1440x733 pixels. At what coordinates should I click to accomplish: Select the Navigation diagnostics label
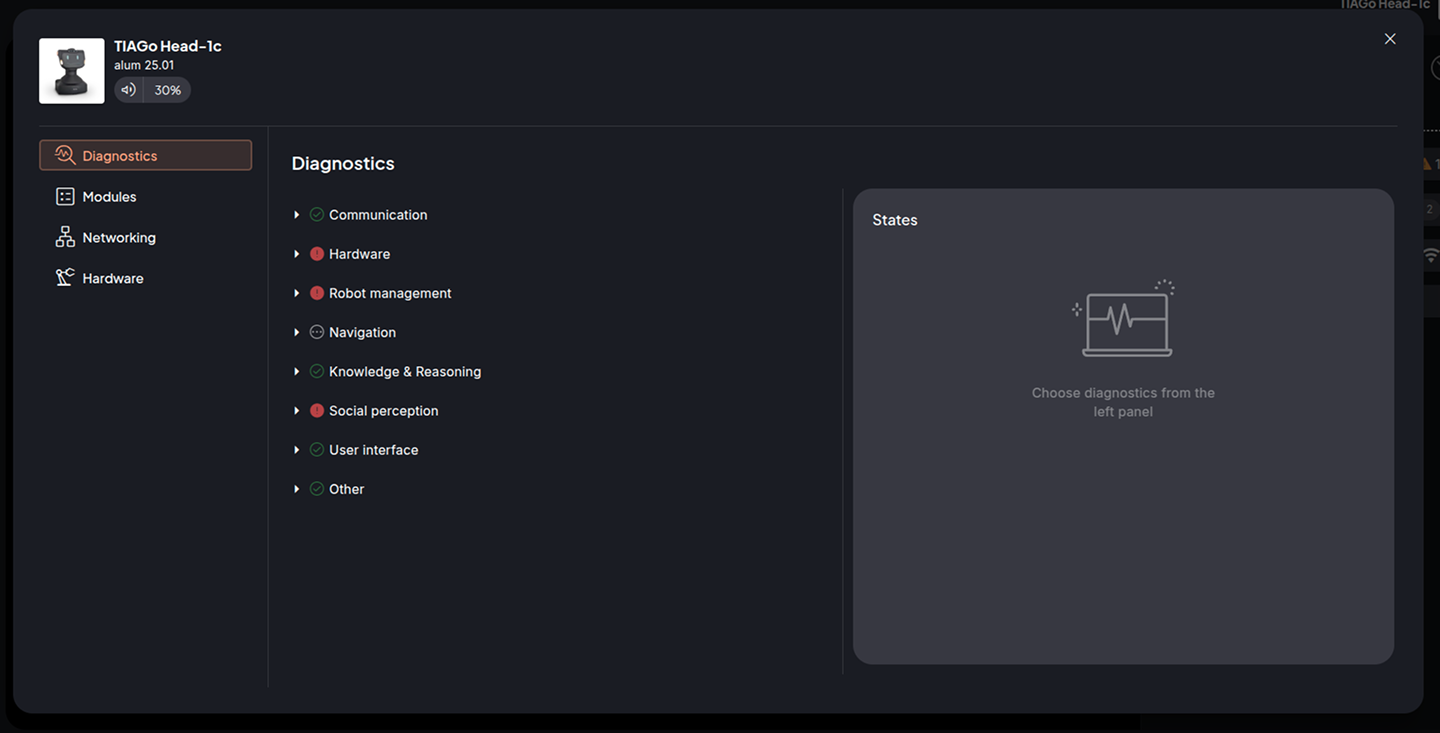coord(362,332)
